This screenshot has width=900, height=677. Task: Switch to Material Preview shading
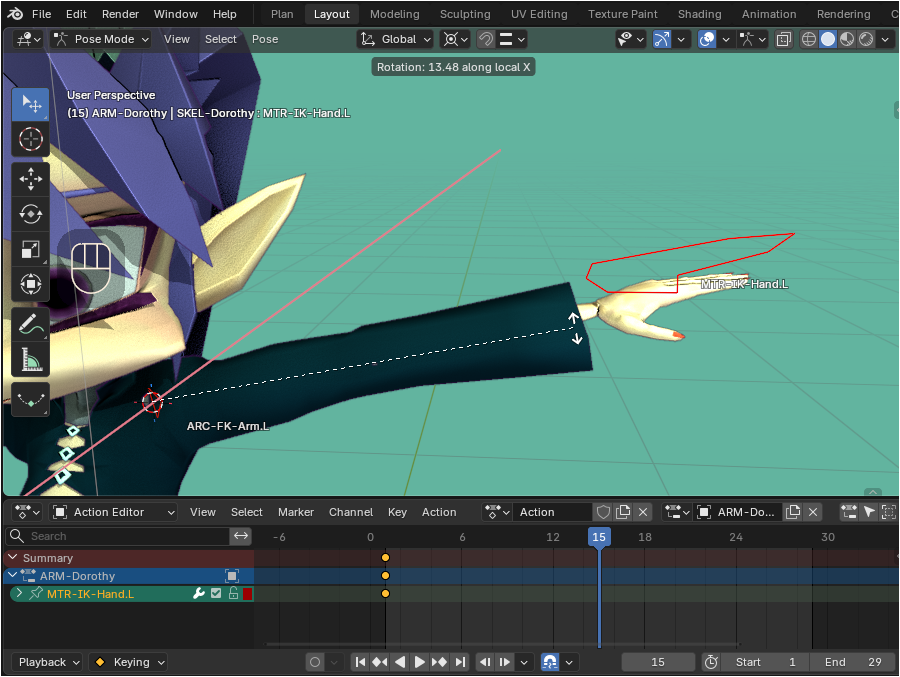847,39
